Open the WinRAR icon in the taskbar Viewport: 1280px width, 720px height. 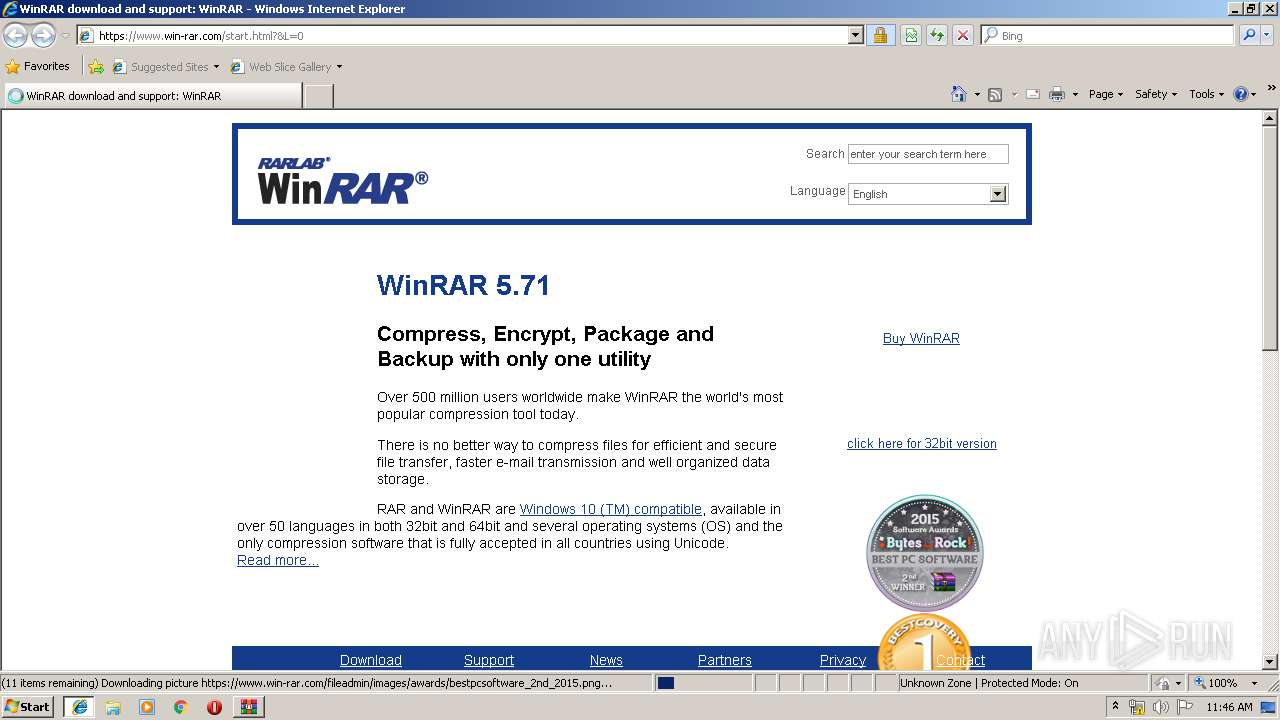click(x=248, y=706)
